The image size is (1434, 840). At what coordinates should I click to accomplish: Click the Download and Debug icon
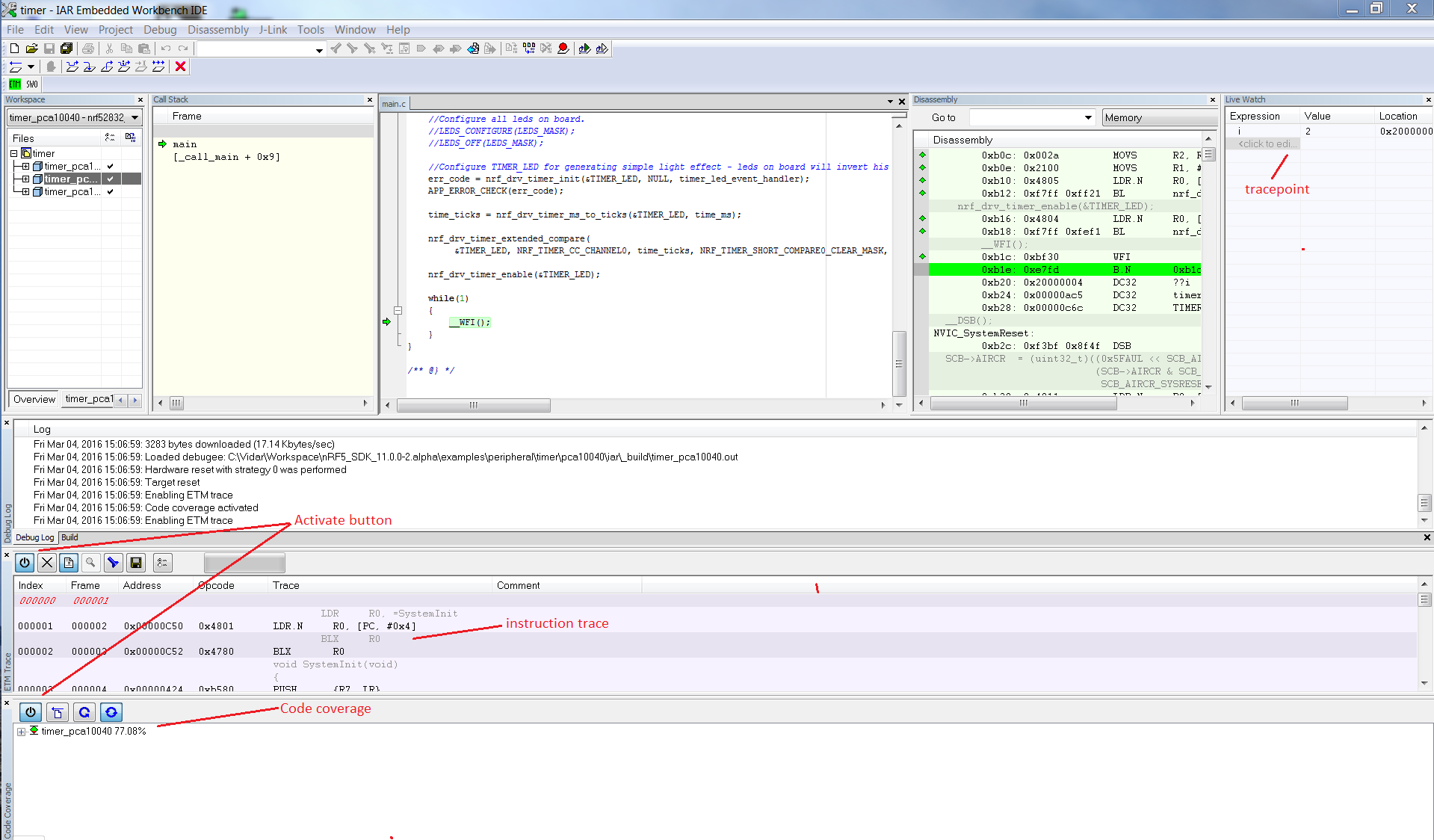pyautogui.click(x=584, y=49)
